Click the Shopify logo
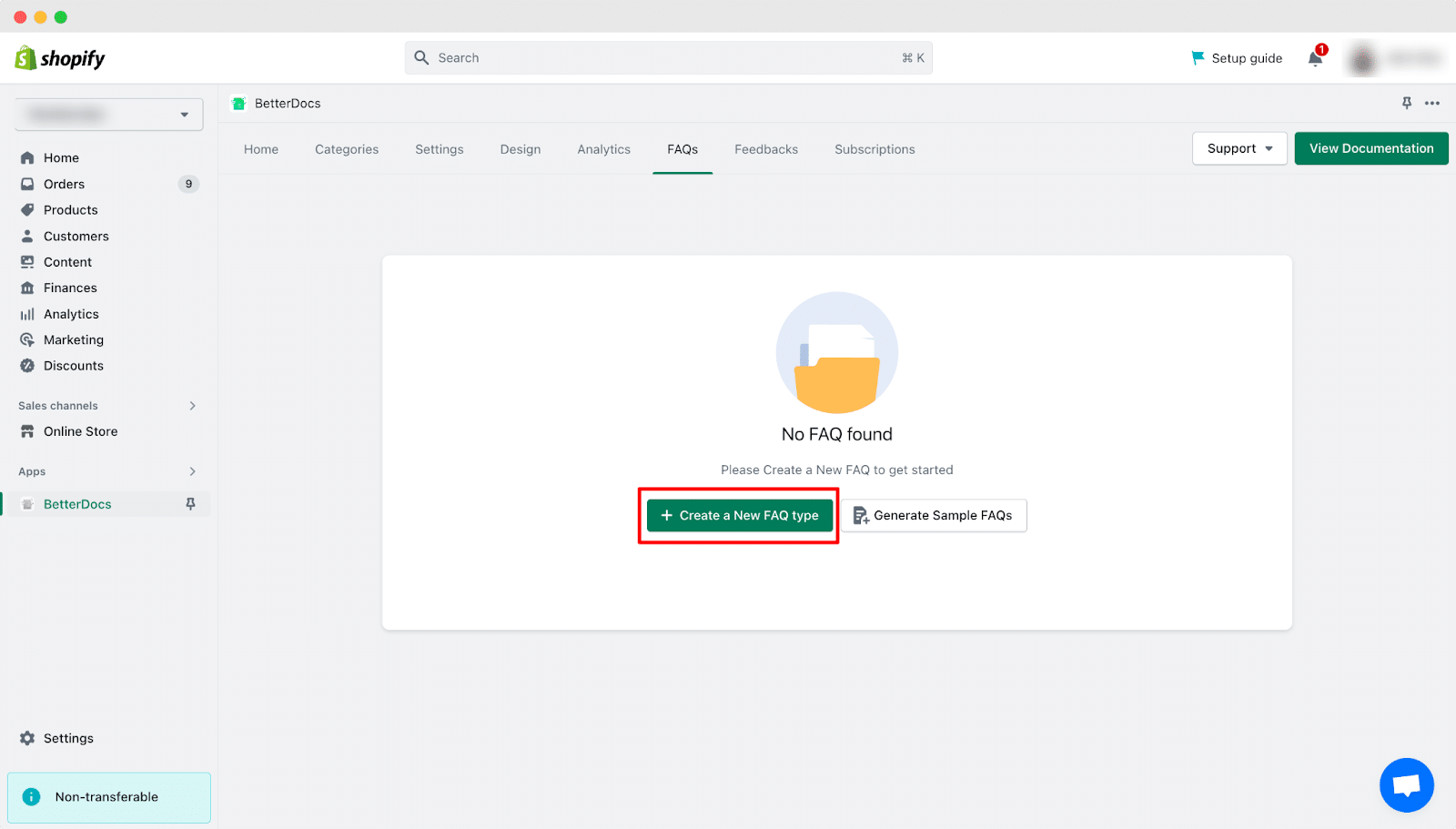The image size is (1456, 829). (58, 57)
